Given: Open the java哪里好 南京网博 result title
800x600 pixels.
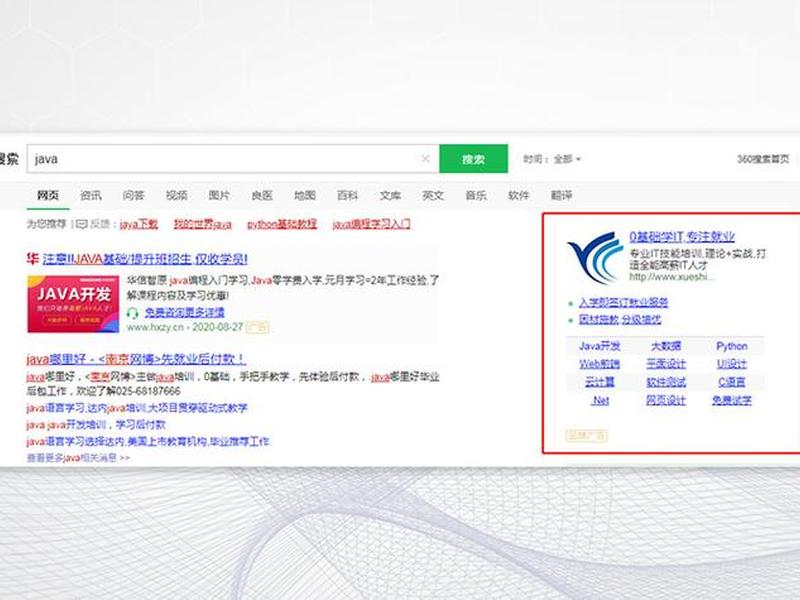Looking at the screenshot, I should tap(136, 359).
